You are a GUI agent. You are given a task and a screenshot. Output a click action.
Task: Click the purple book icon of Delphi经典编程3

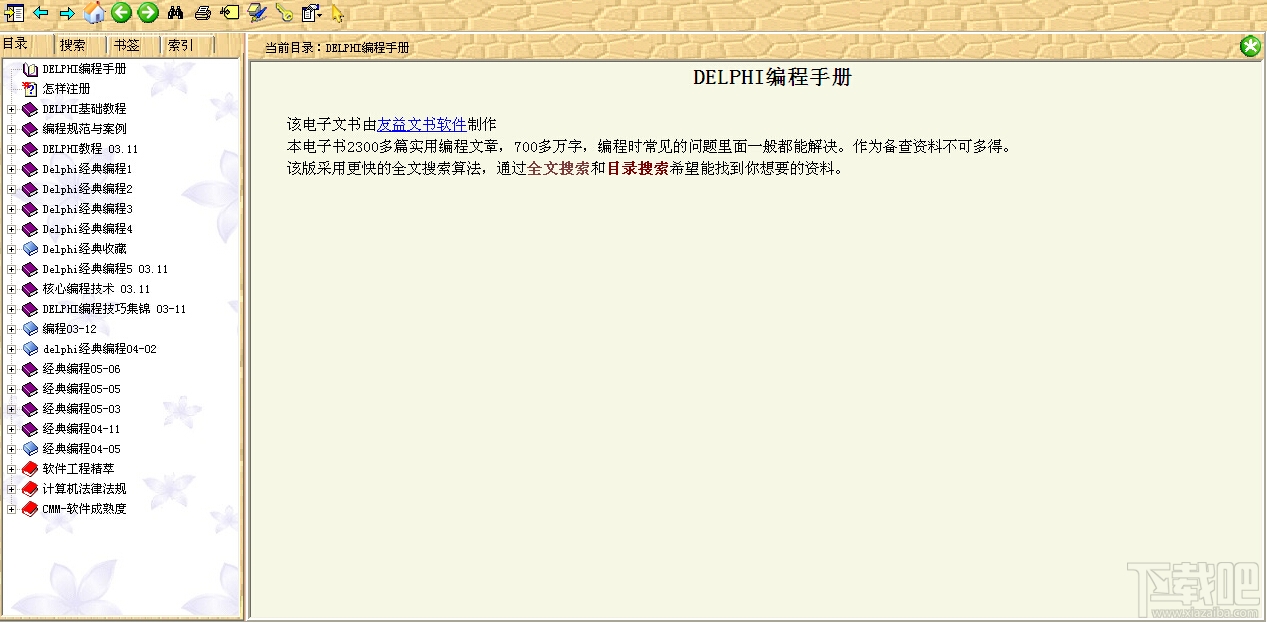click(x=30, y=209)
